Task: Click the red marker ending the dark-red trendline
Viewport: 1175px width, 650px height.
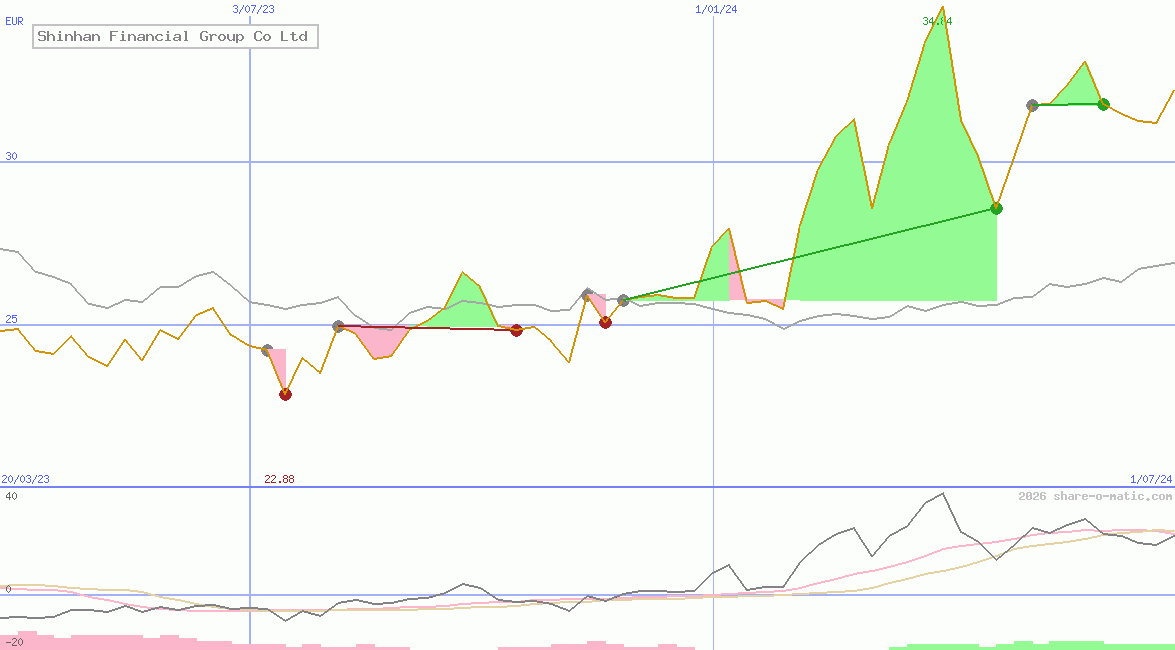Action: [x=517, y=330]
